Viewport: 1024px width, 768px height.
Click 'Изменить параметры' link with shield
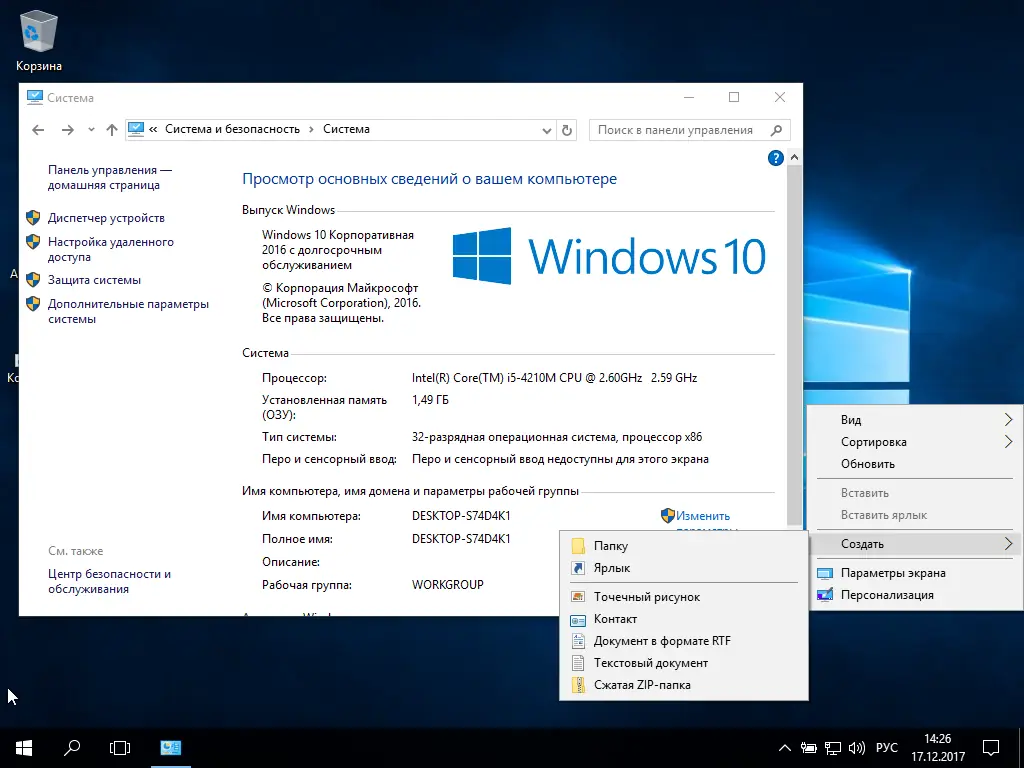(703, 516)
